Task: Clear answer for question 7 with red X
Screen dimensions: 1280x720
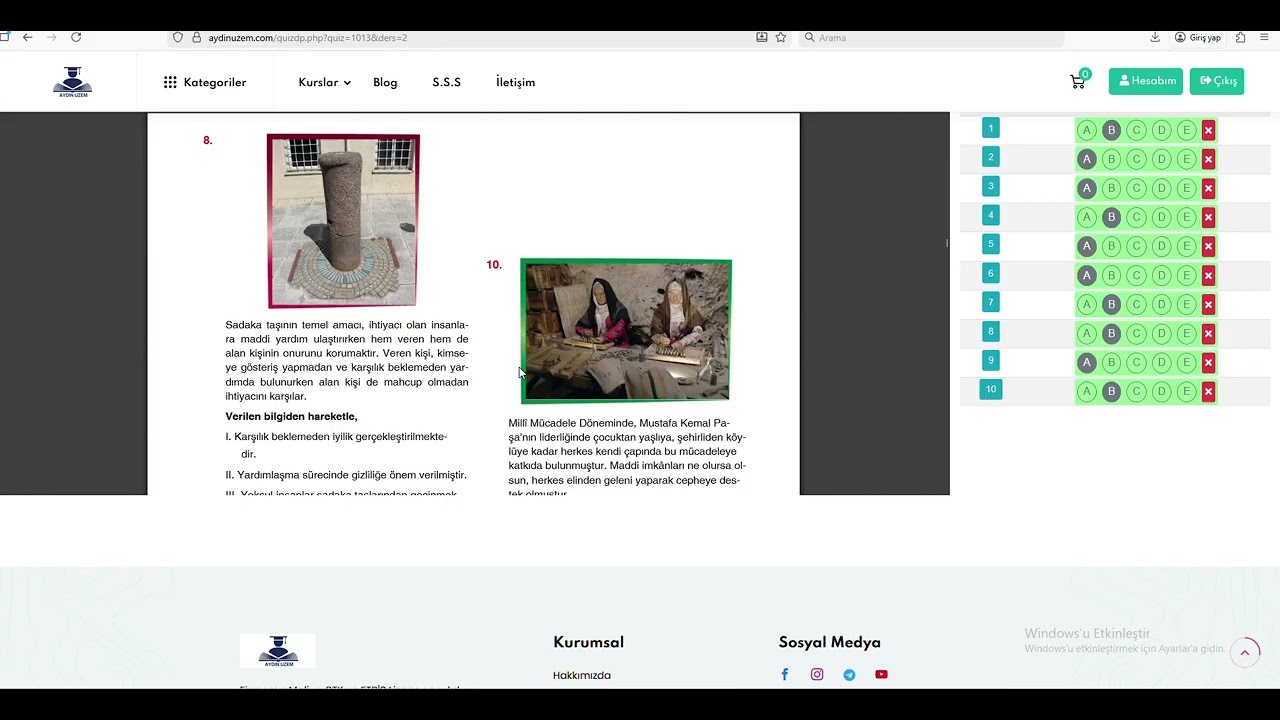Action: click(x=1208, y=304)
